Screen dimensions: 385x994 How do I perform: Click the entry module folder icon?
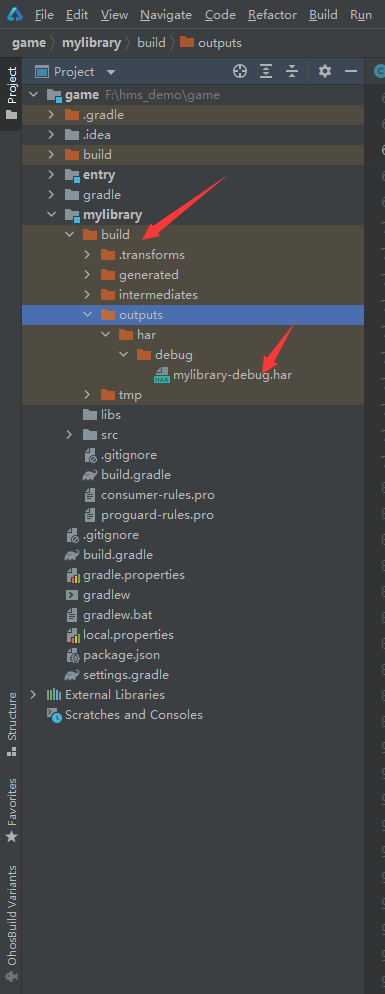tap(72, 175)
